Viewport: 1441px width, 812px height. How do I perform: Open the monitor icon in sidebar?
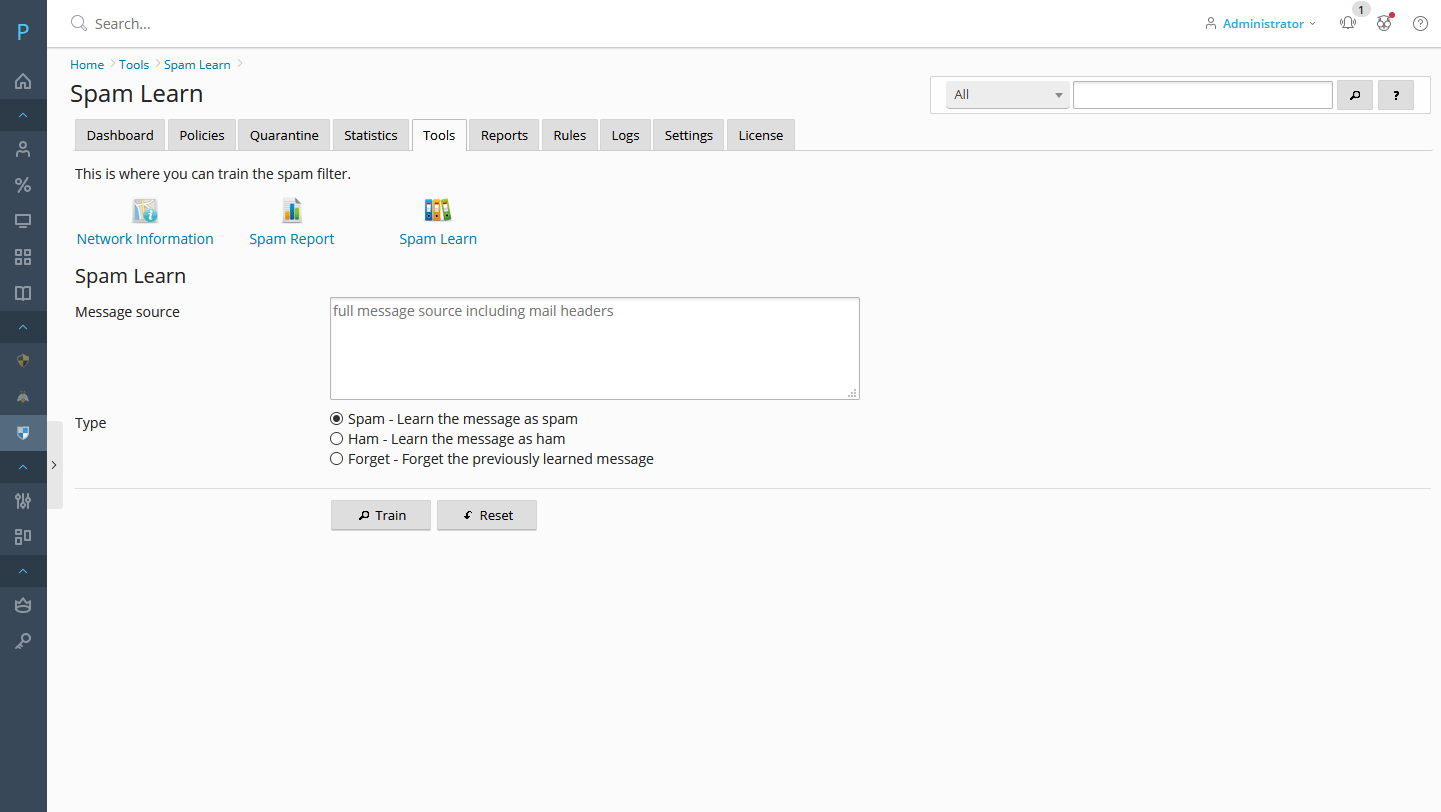coord(23,221)
